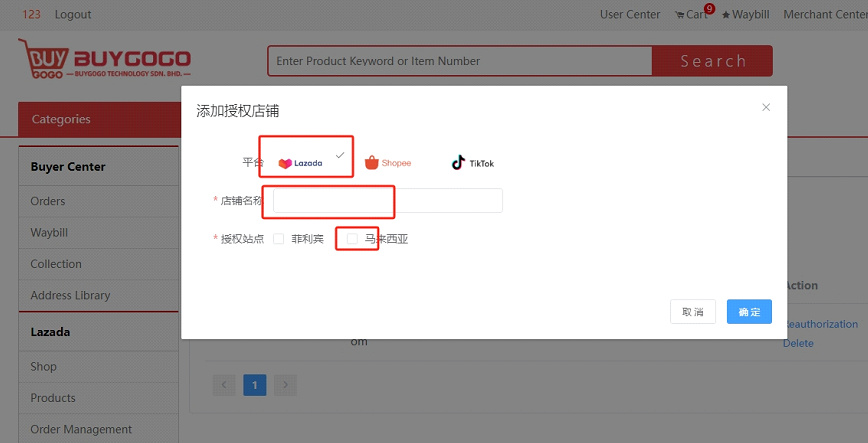The width and height of the screenshot is (868, 443).
Task: Select the TikTok platform option
Action: 473,163
